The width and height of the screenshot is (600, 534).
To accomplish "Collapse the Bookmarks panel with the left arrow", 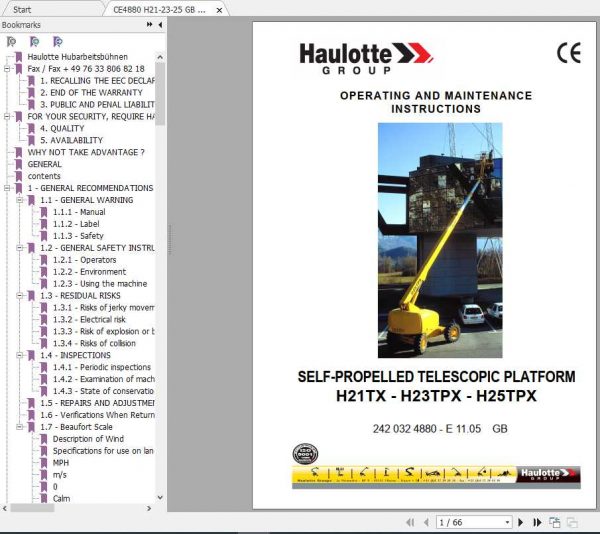I will (x=161, y=24).
